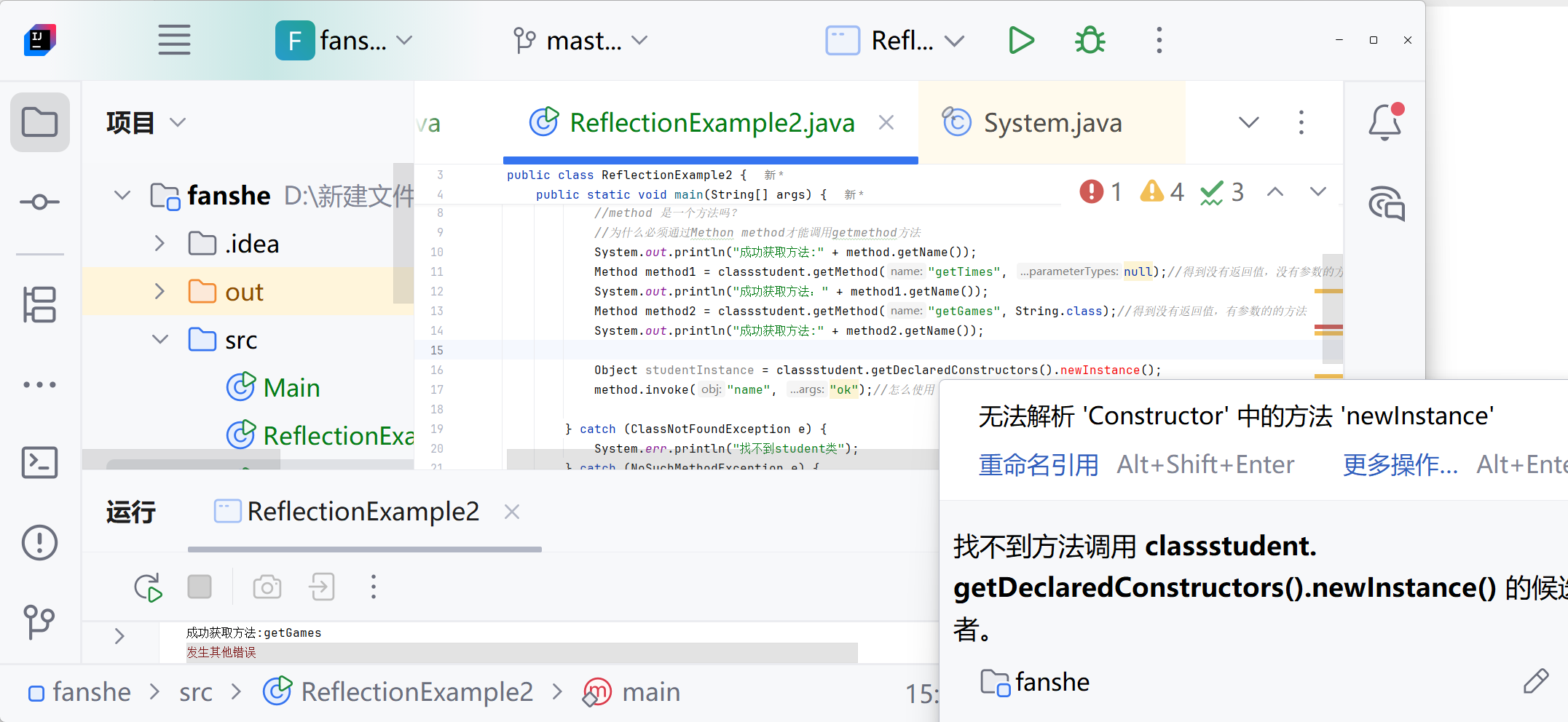Take a thread dump camera icon
The image size is (1568, 722).
tap(267, 587)
